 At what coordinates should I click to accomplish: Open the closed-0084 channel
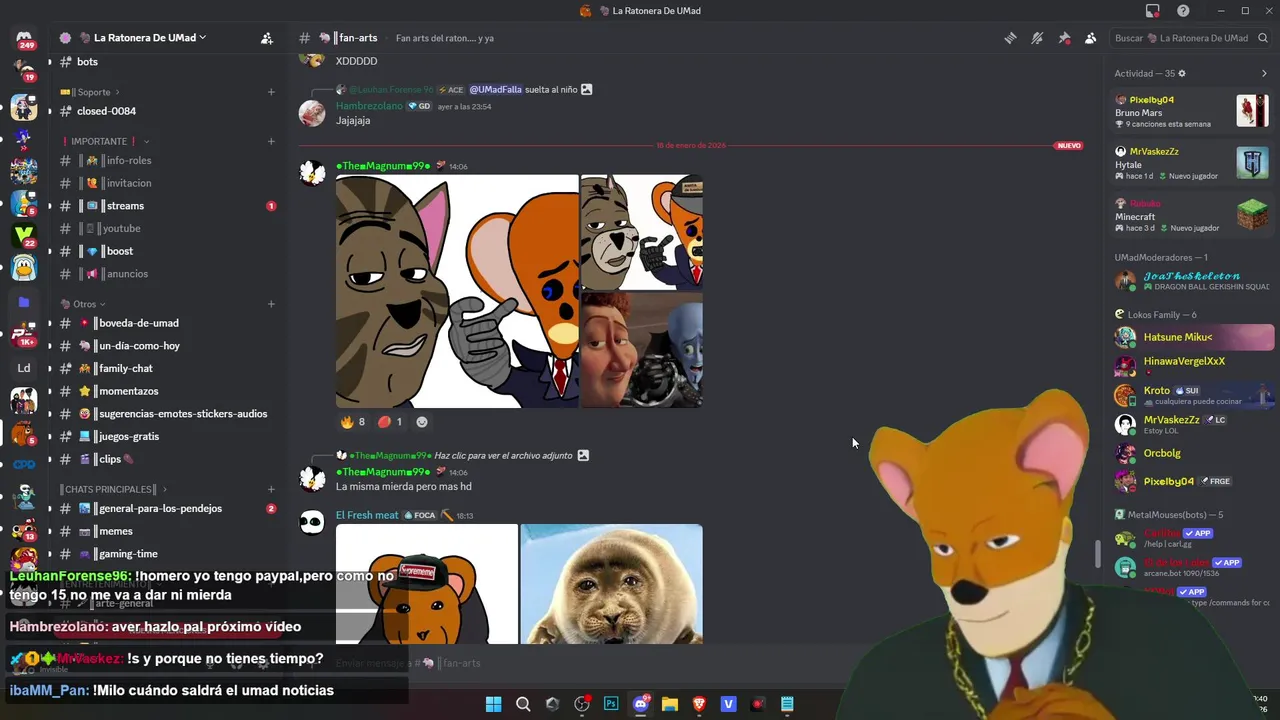(x=168, y=111)
